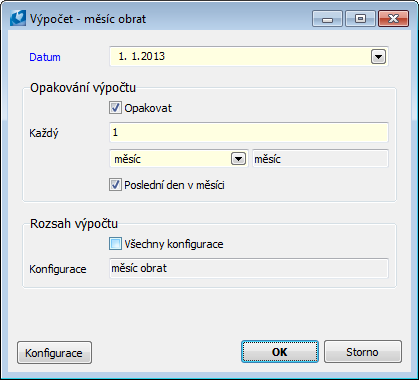The width and height of the screenshot is (419, 380).
Task: Open the Datum calendar dropdown arrow
Action: pyautogui.click(x=378, y=57)
